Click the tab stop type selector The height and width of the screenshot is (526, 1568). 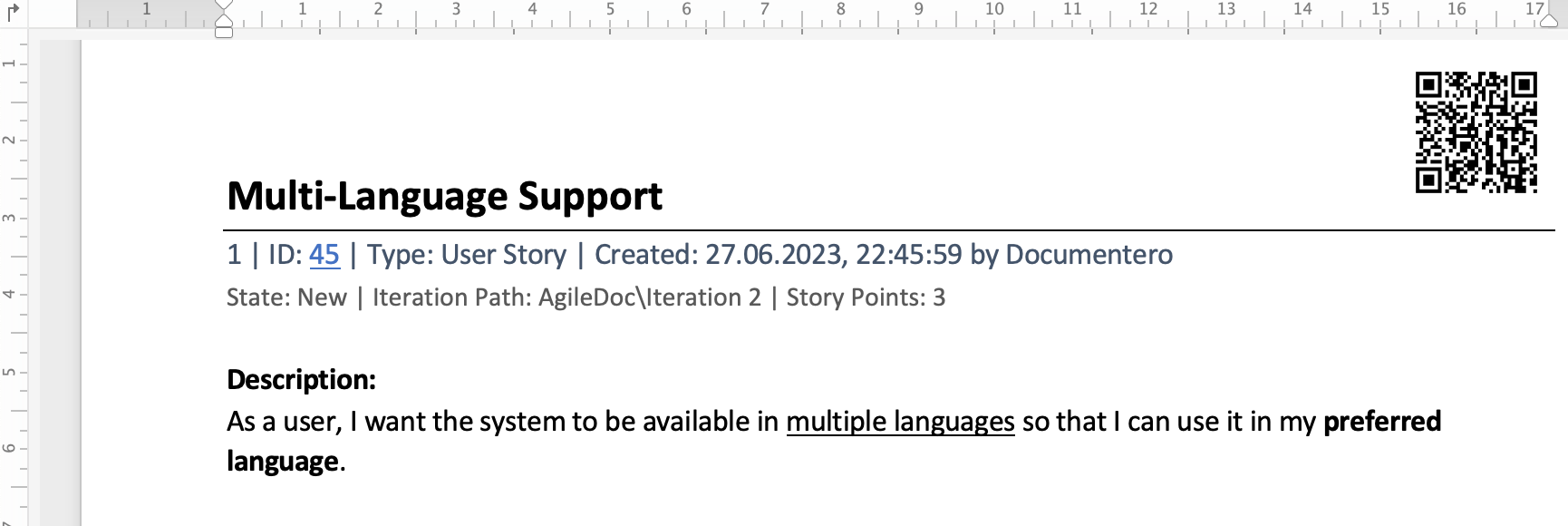point(13,13)
